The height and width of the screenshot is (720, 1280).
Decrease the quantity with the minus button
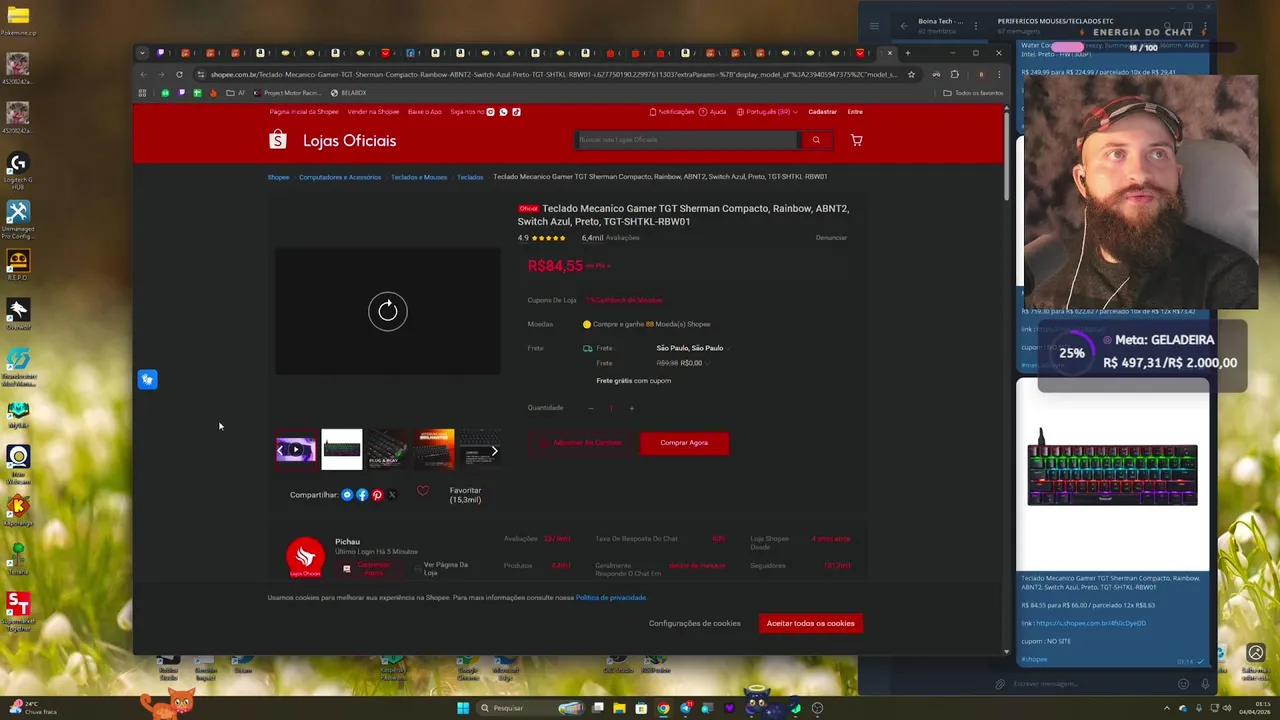point(590,408)
